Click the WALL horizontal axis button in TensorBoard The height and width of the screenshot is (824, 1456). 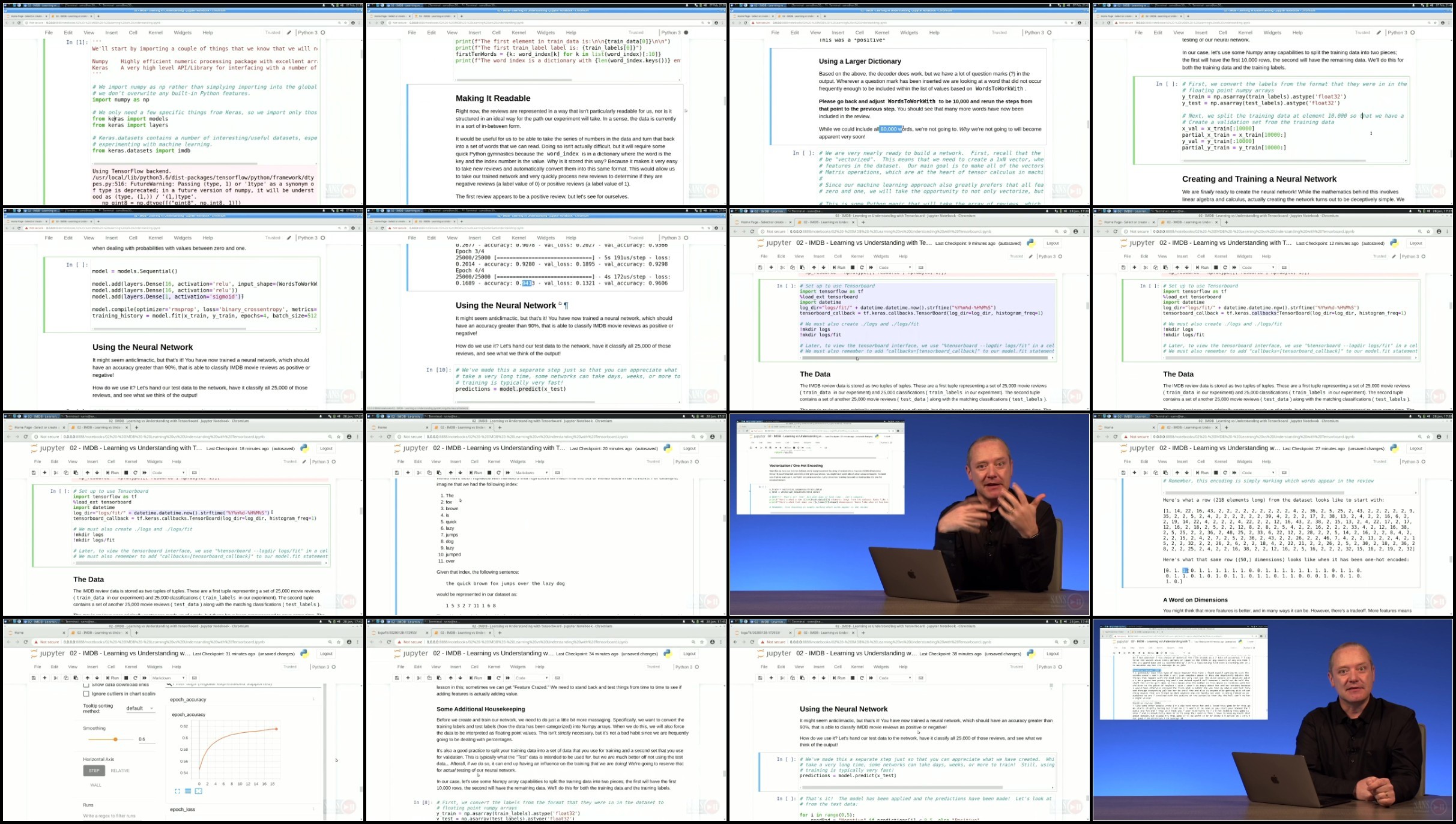(x=95, y=785)
